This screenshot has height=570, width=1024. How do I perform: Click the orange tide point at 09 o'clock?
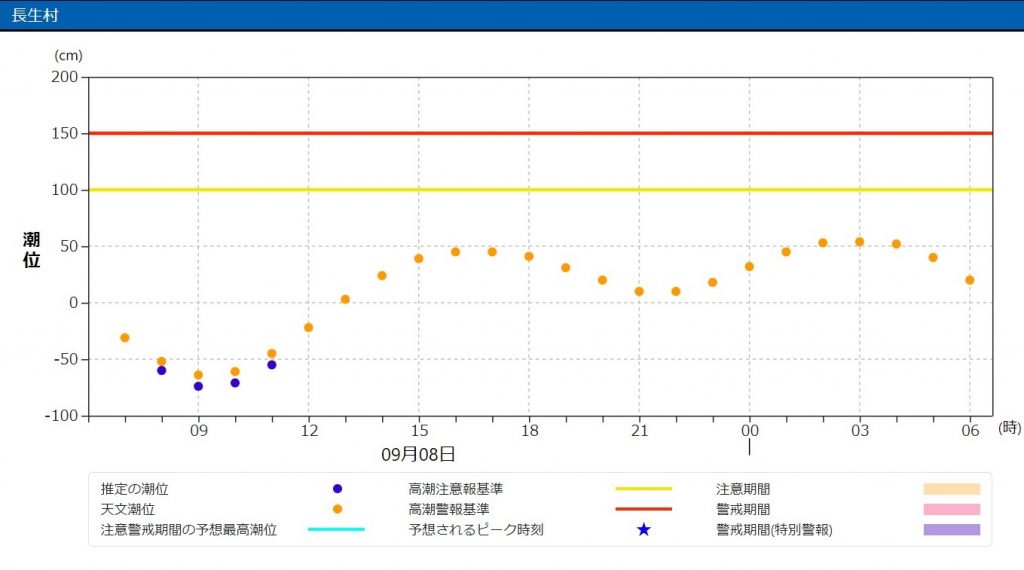199,375
